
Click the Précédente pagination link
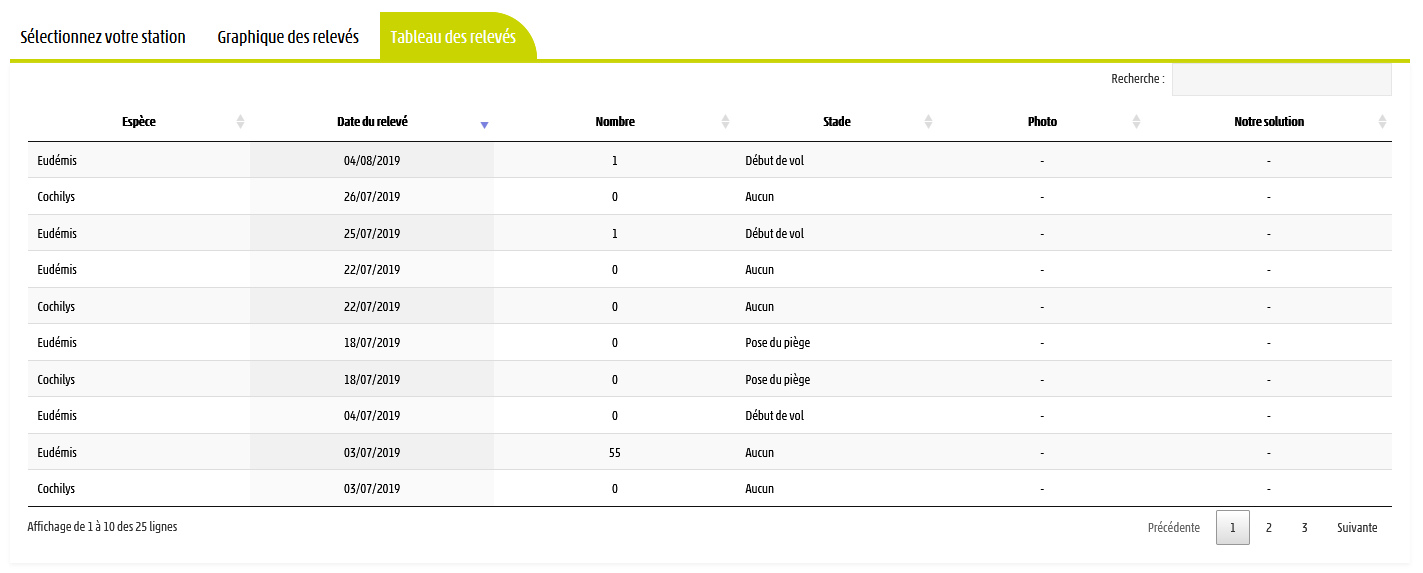click(1174, 527)
